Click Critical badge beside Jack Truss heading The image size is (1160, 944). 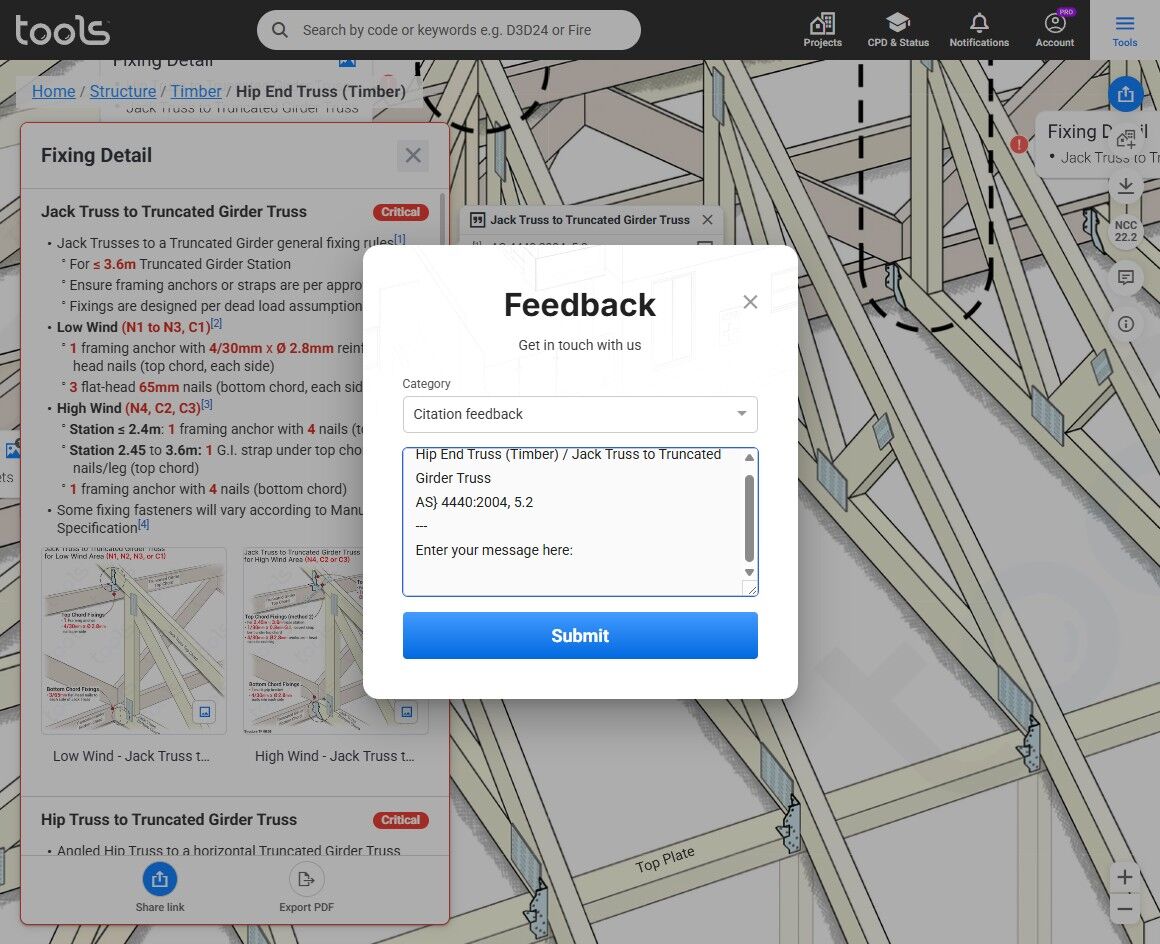coord(400,212)
